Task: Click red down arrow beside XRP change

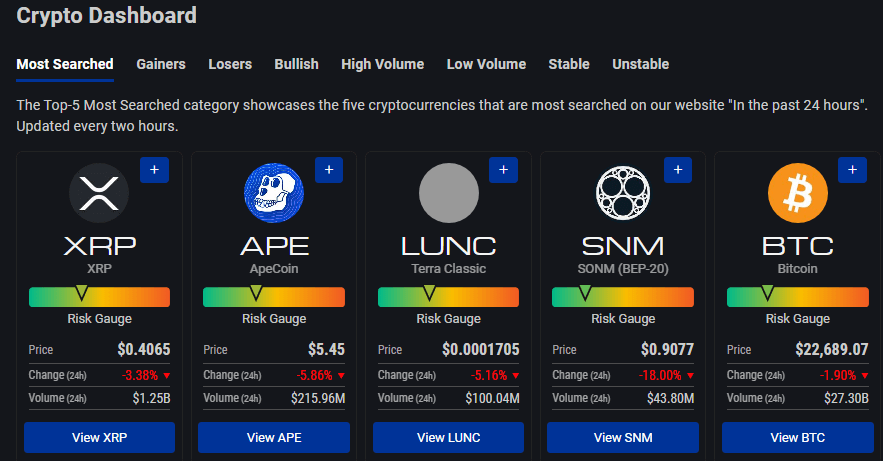Action: (167, 375)
